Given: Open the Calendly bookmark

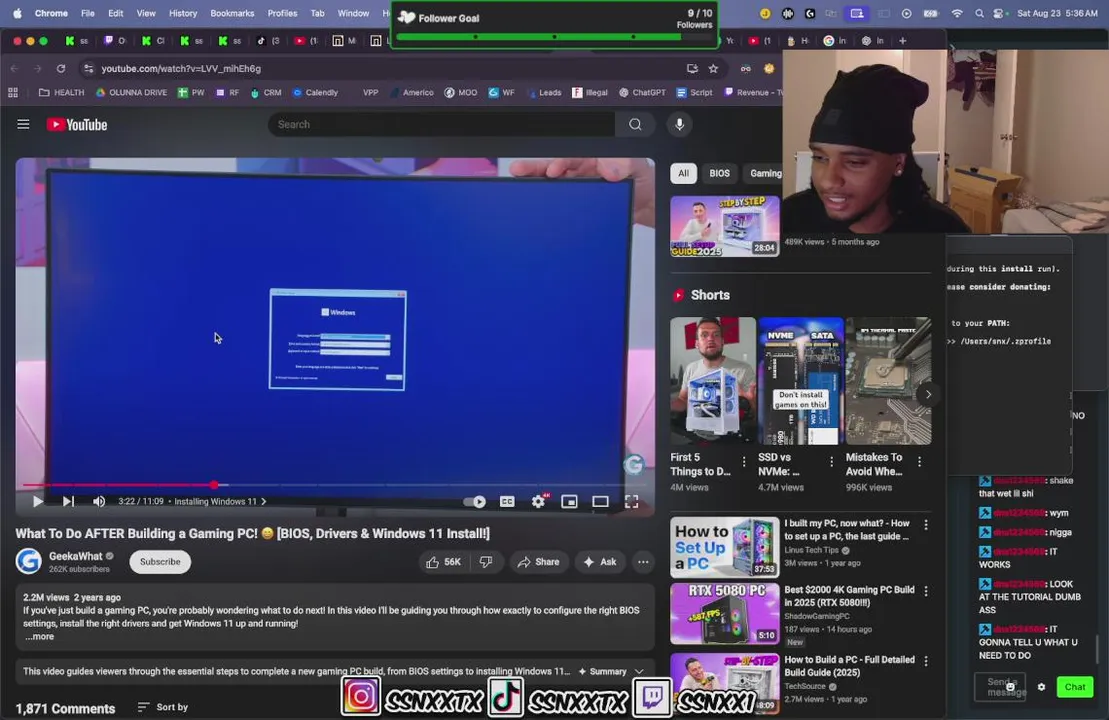Looking at the screenshot, I should 315,93.
